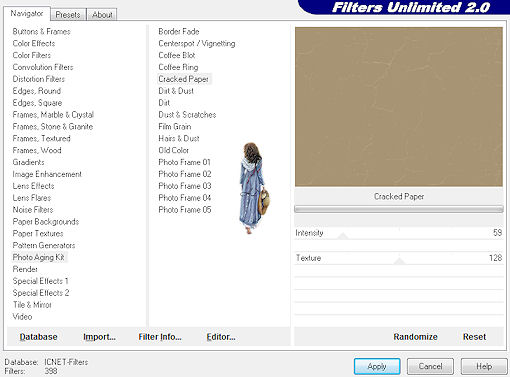Open the Import... option
The image size is (510, 377).
99,337
